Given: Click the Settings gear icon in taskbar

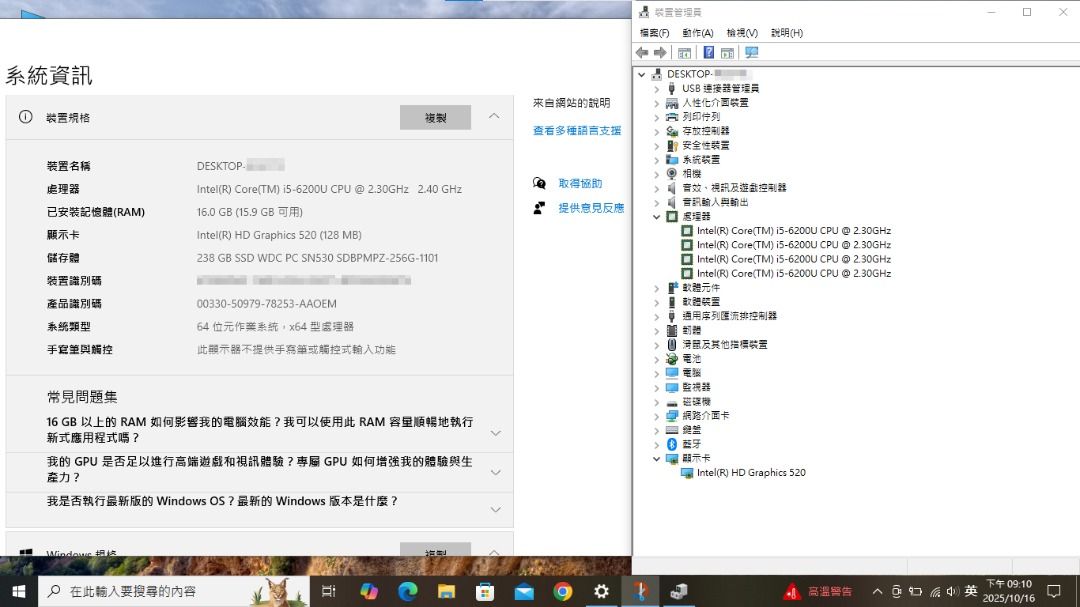Looking at the screenshot, I should click(x=601, y=591).
